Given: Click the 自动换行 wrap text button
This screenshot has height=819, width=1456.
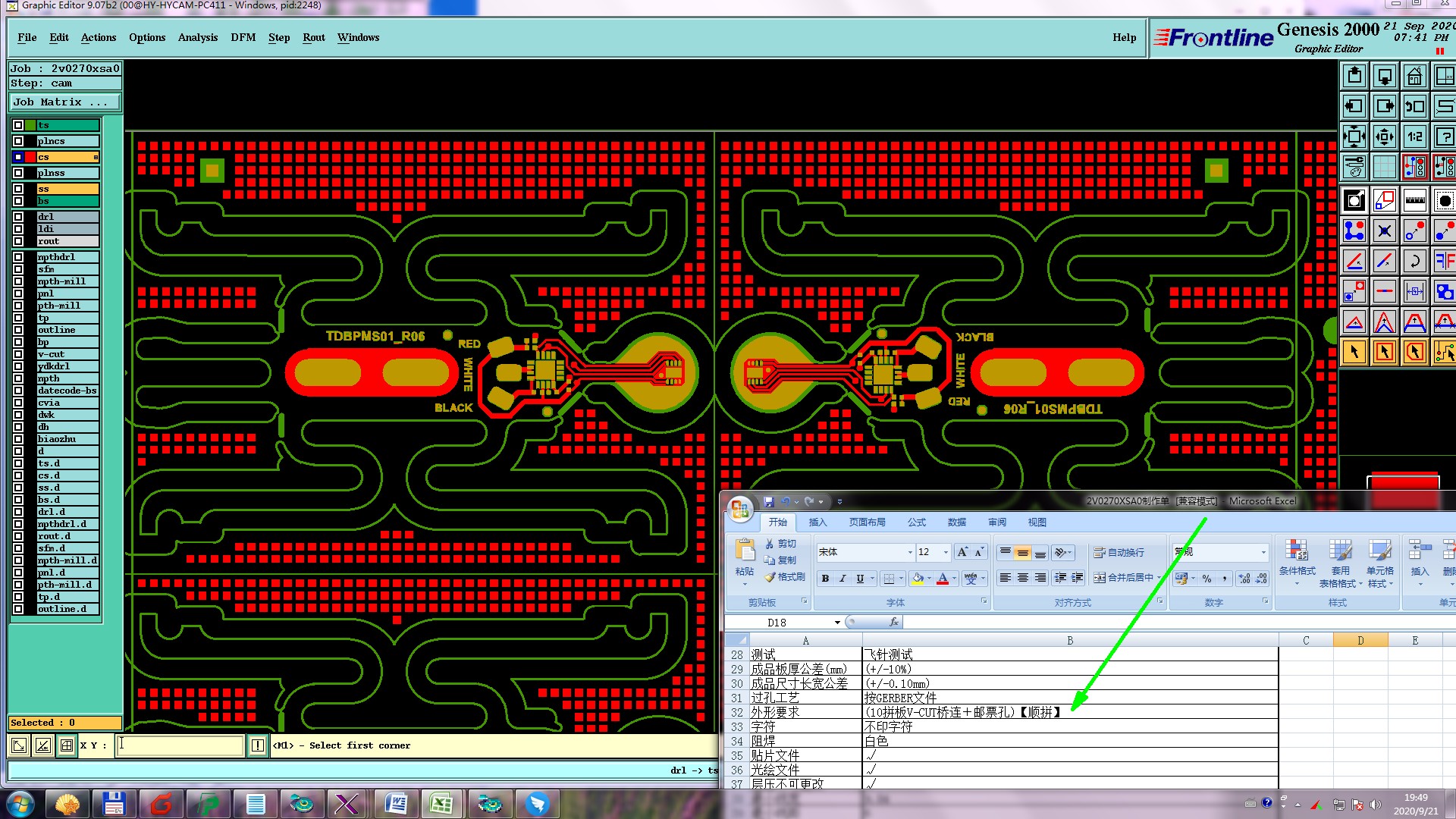Looking at the screenshot, I should point(1119,552).
